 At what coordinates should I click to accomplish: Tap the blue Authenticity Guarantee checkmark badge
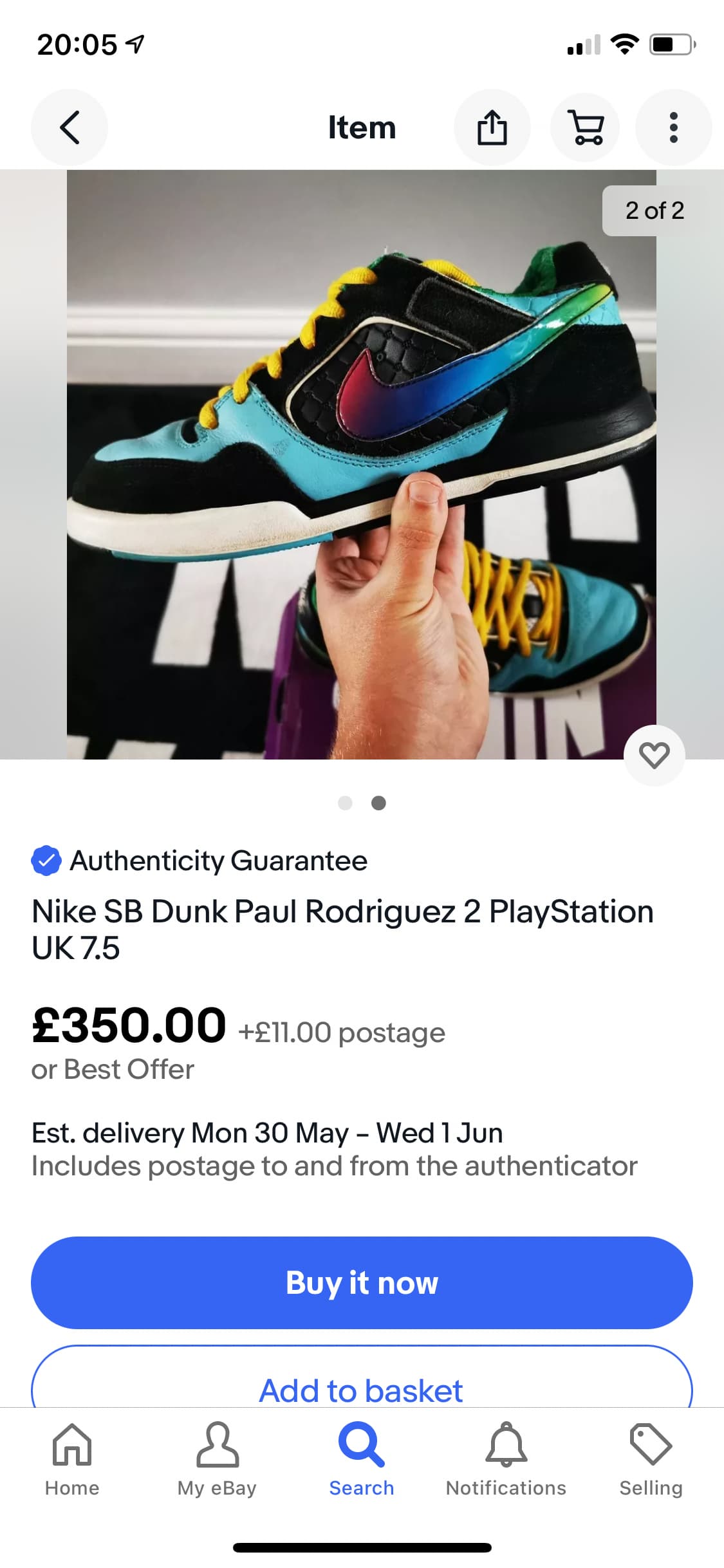point(46,861)
